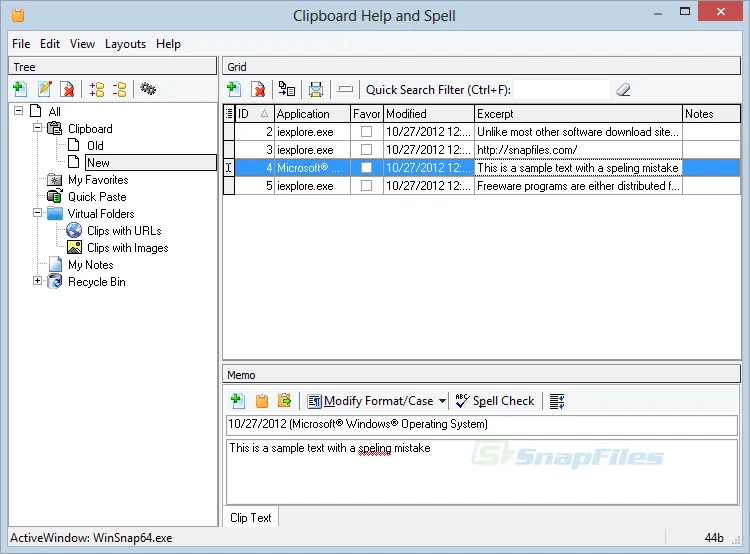Click the memo title field with date

(x=482, y=424)
